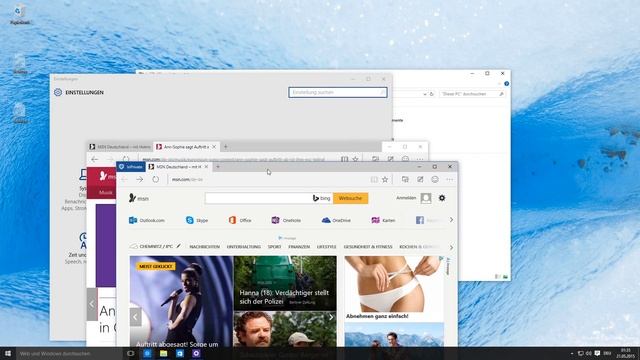640x360 pixels.
Task: Open the GESUNDHEIT & FITNESS section
Action: coord(368,247)
